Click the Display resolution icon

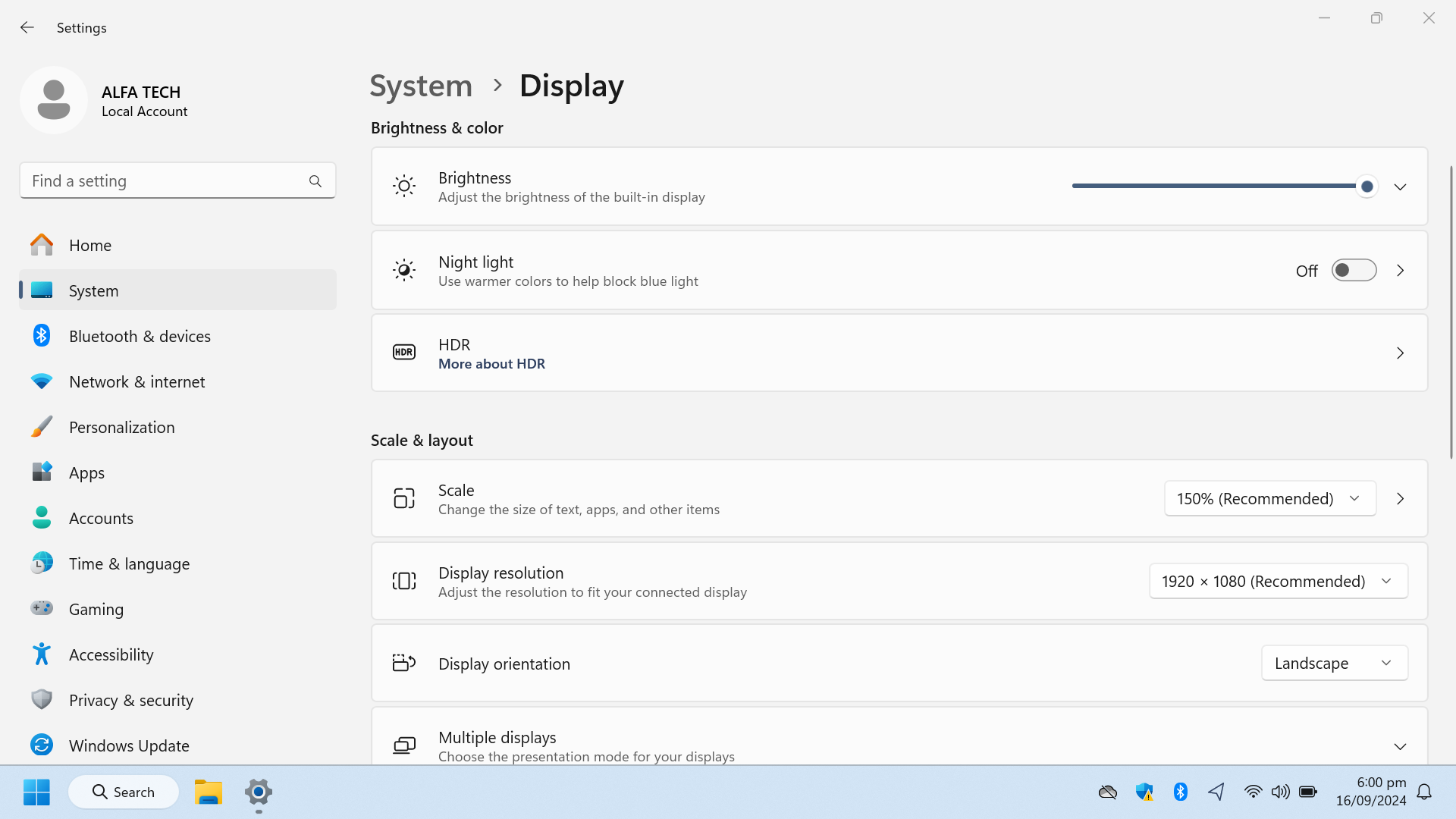tap(404, 581)
